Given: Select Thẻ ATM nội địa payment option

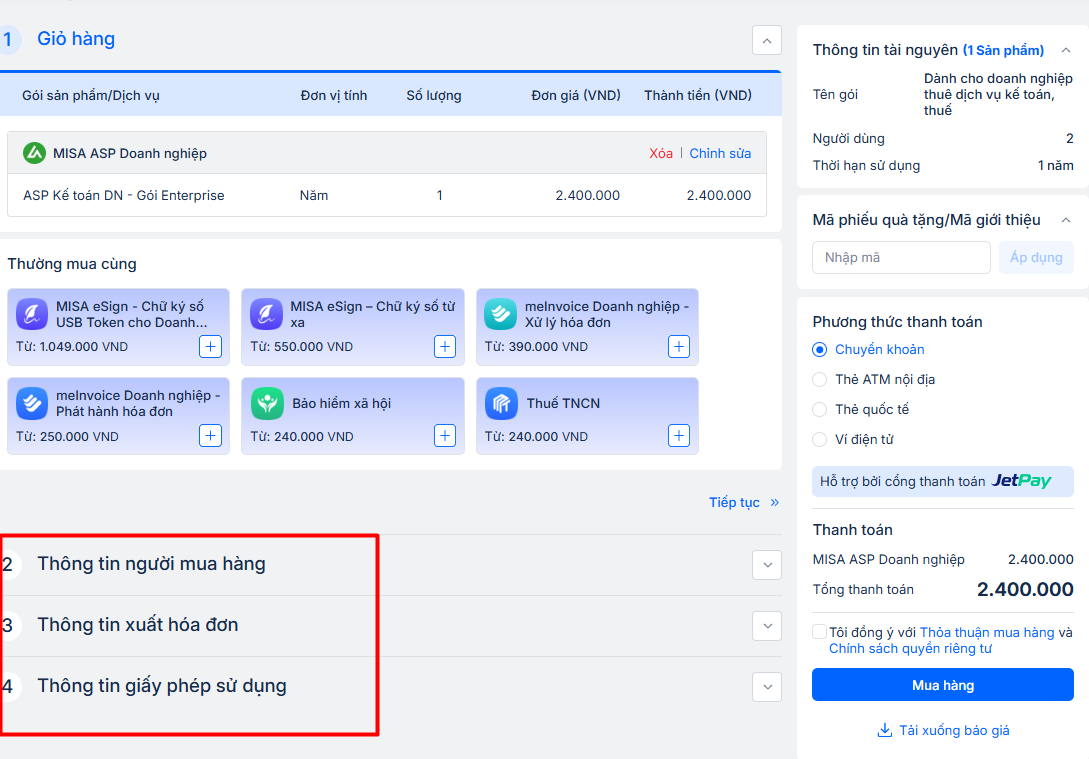Looking at the screenshot, I should click(x=820, y=380).
